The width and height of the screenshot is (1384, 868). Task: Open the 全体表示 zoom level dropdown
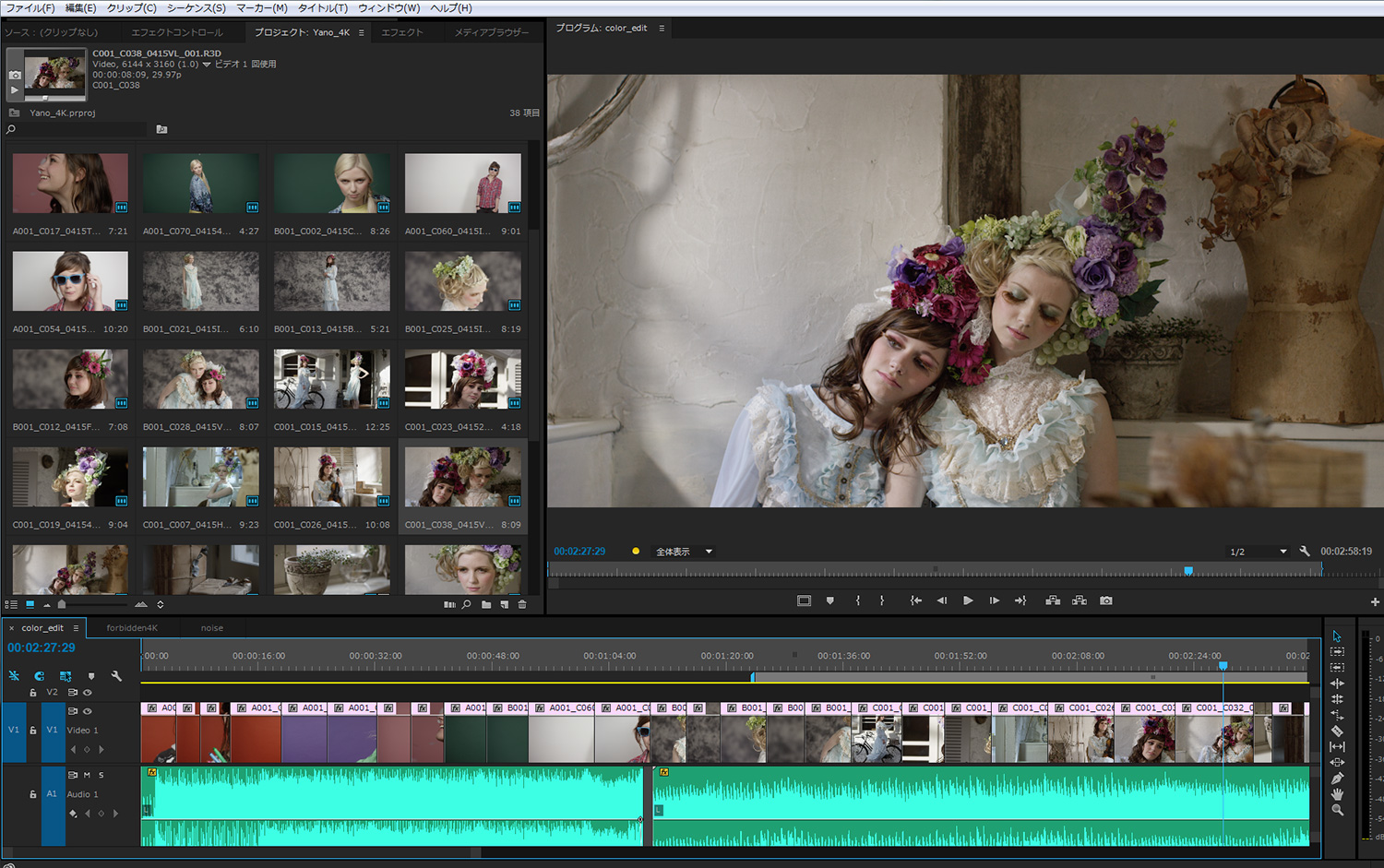coord(684,552)
